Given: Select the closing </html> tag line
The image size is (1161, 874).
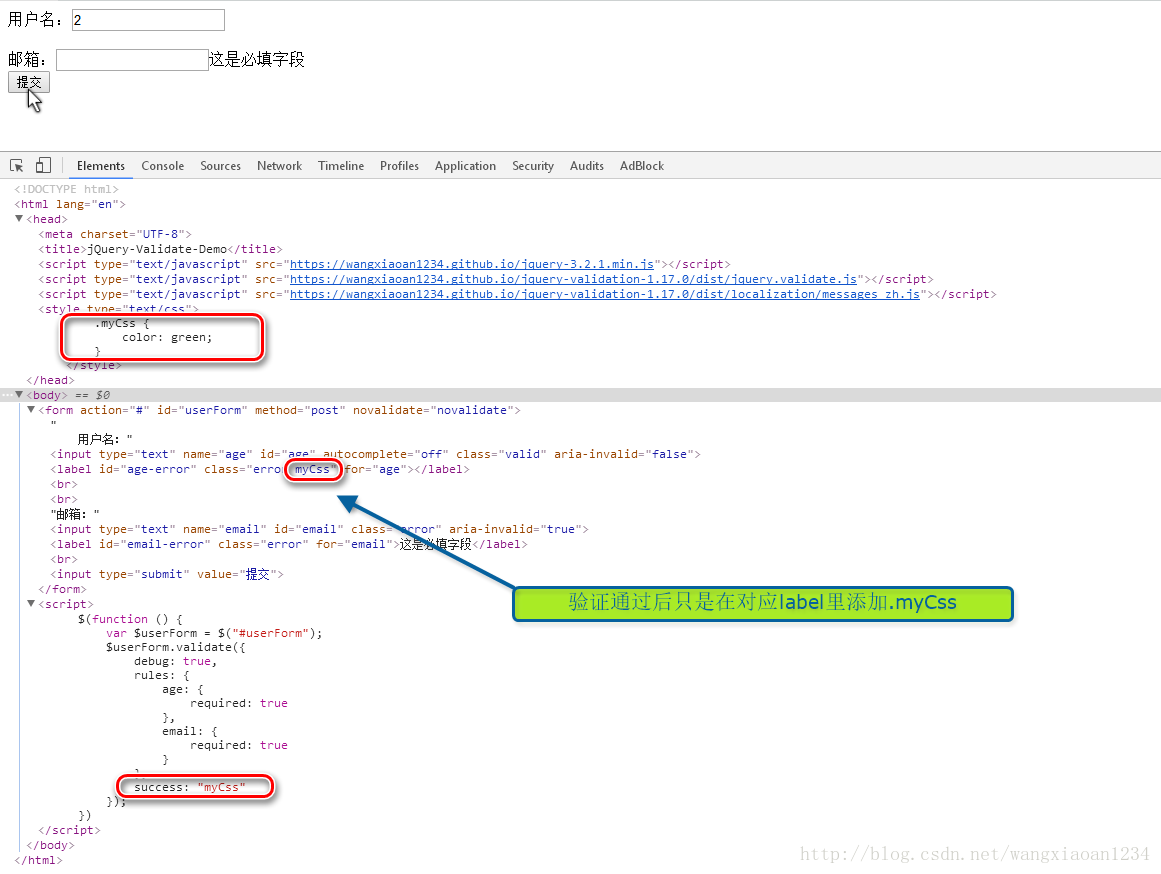Looking at the screenshot, I should tap(39, 860).
